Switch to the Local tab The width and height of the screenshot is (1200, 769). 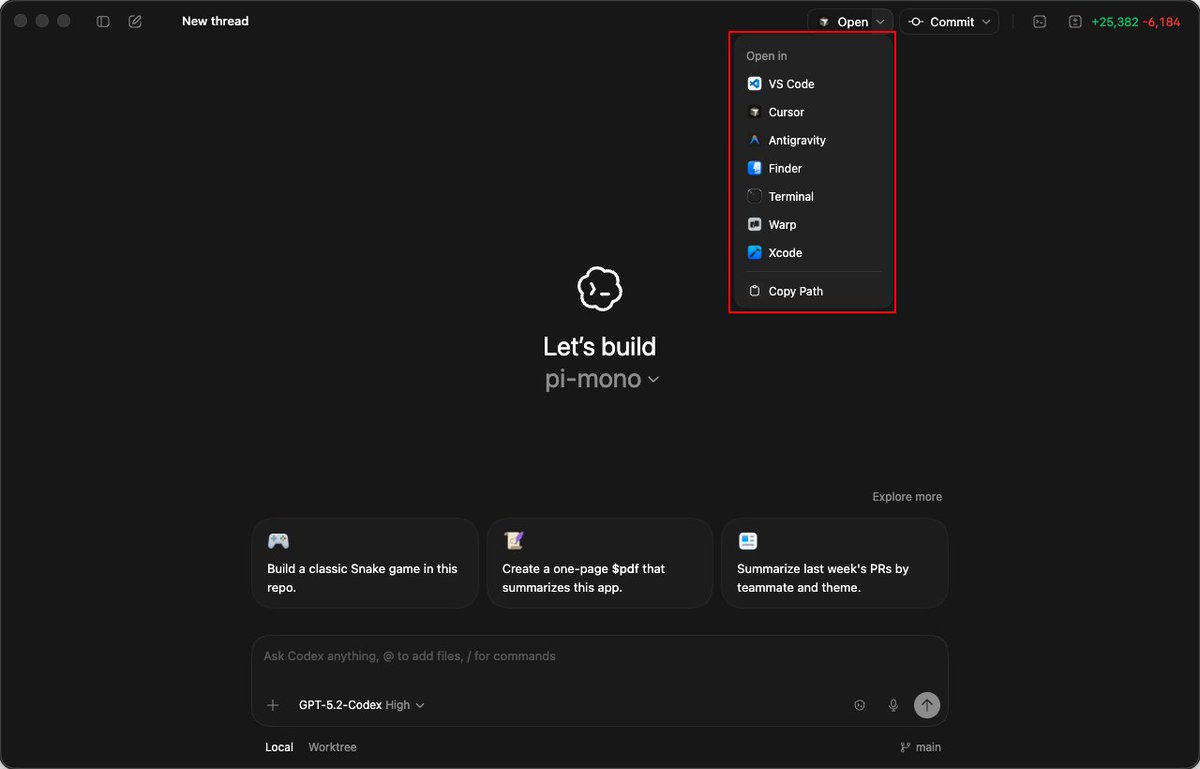pyautogui.click(x=279, y=747)
